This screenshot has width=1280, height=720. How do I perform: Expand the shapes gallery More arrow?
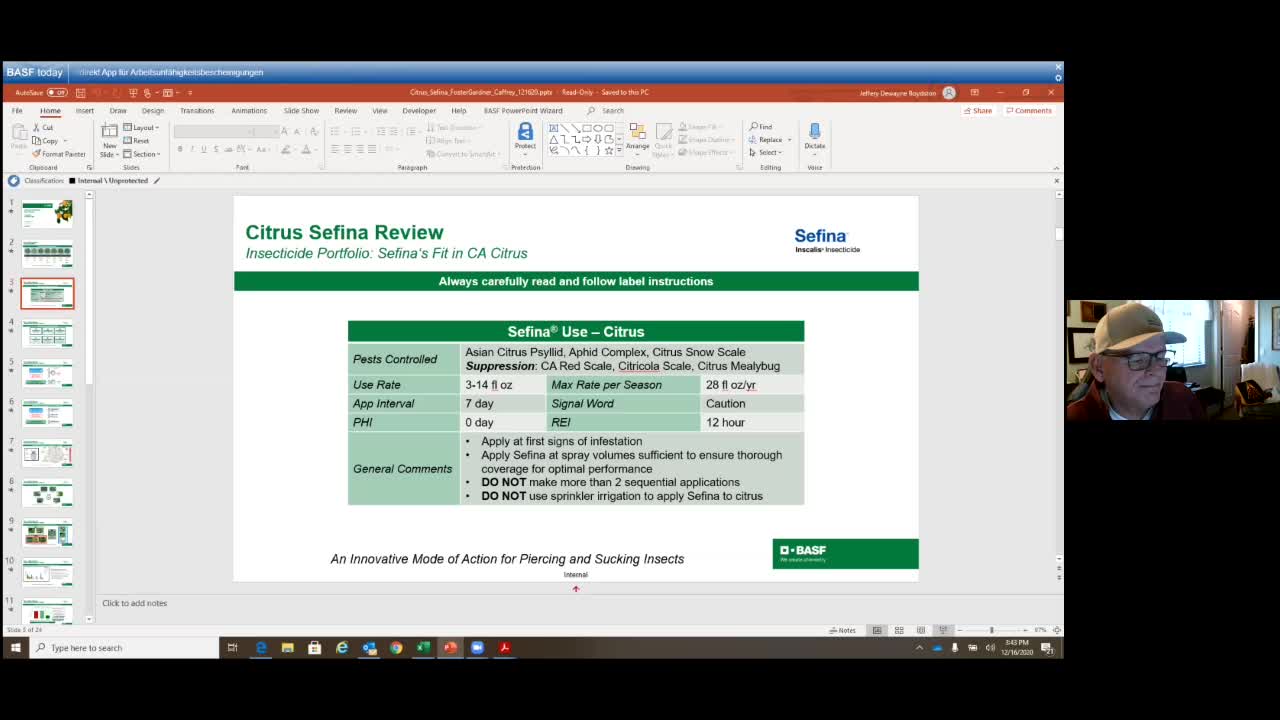coord(620,152)
